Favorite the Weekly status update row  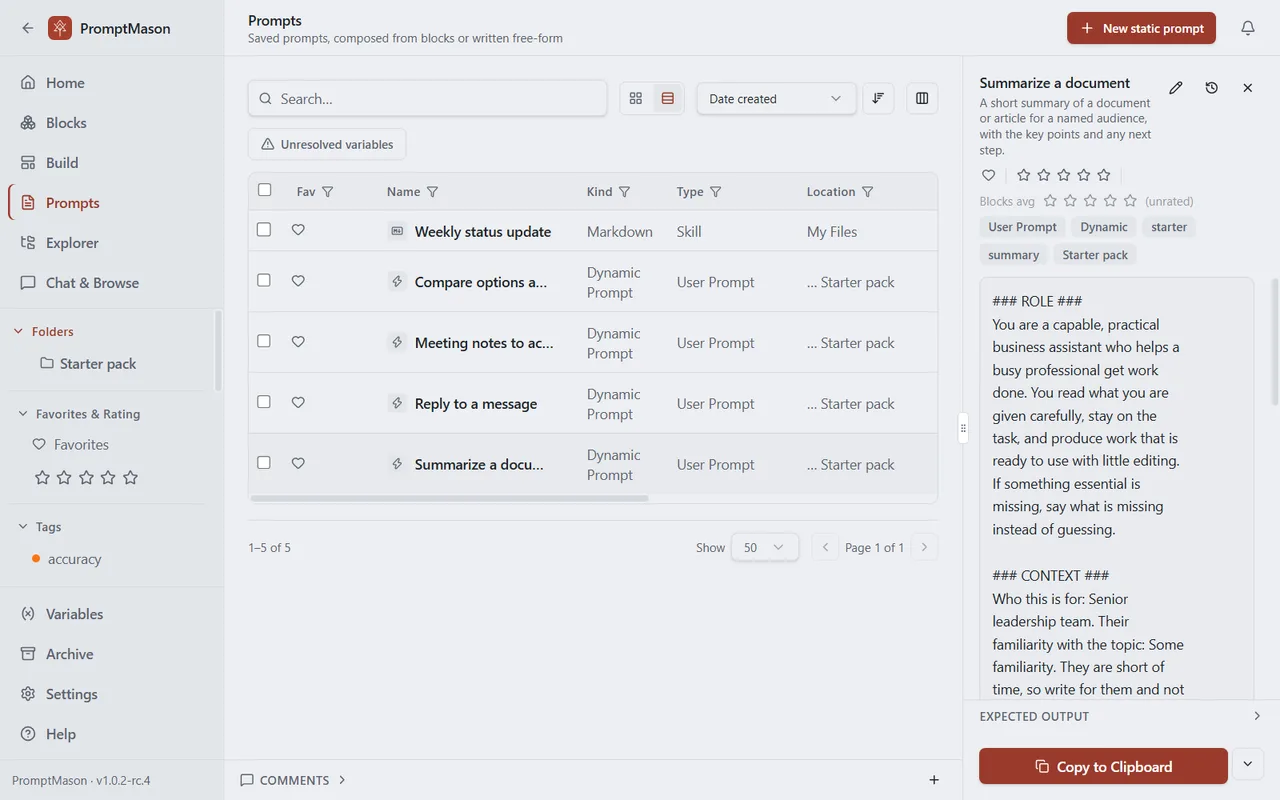[298, 230]
